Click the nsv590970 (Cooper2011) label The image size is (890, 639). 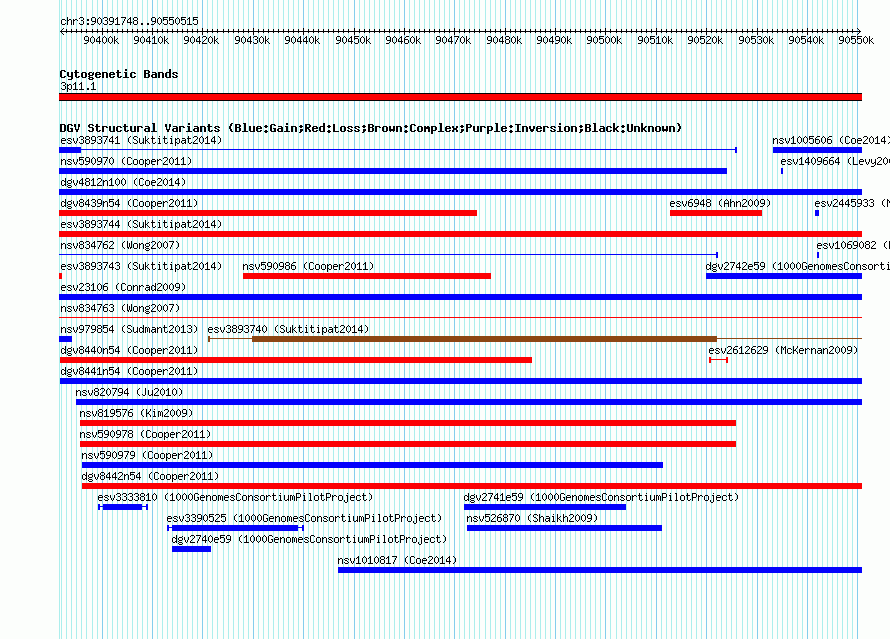coord(126,161)
